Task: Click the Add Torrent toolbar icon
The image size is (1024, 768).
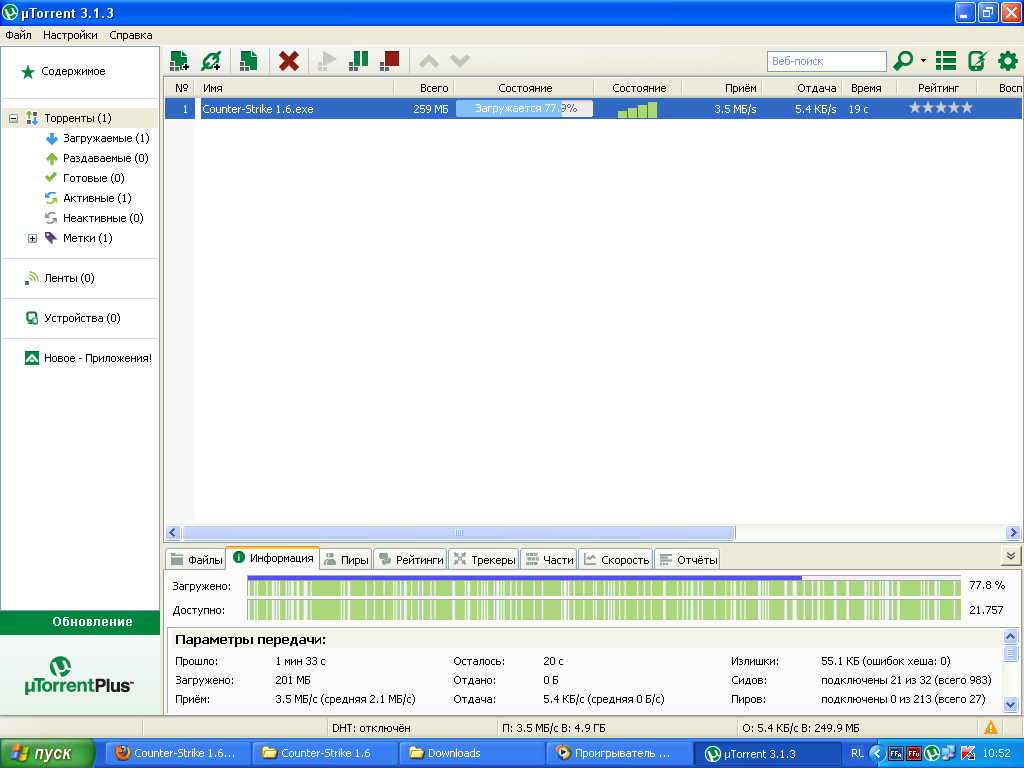Action: [x=179, y=61]
